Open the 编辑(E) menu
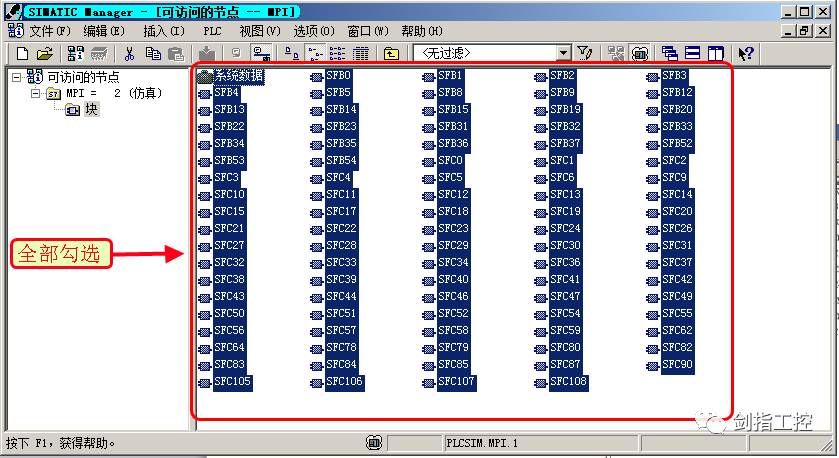Viewport: 839px width, 458px height. [104, 31]
